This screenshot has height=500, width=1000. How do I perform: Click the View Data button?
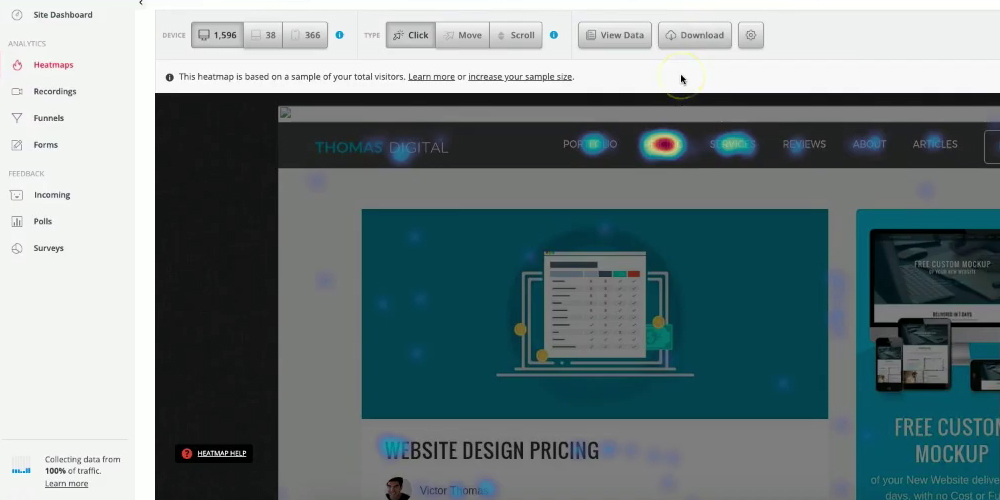click(x=615, y=35)
